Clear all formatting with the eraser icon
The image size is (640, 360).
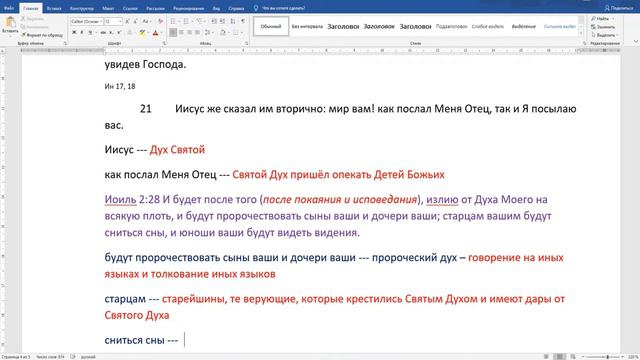tap(160, 21)
